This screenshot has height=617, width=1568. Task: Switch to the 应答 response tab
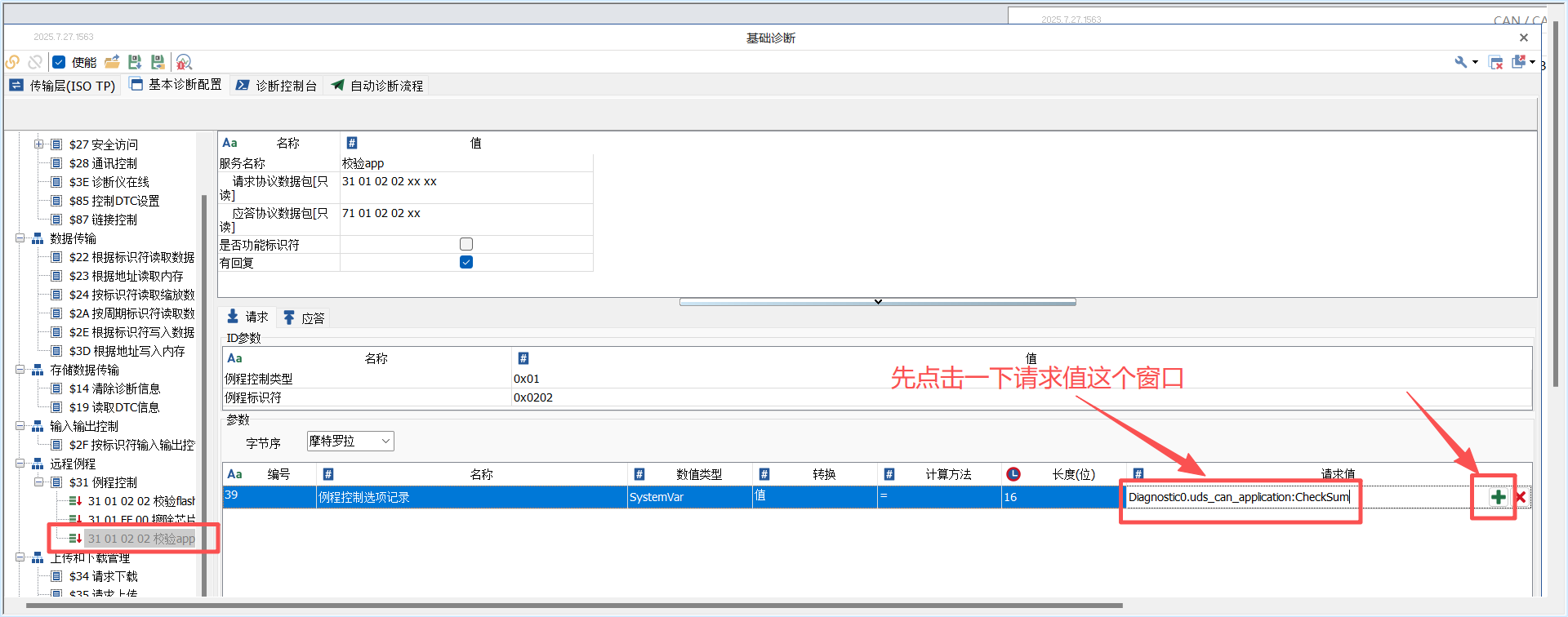pos(304,317)
